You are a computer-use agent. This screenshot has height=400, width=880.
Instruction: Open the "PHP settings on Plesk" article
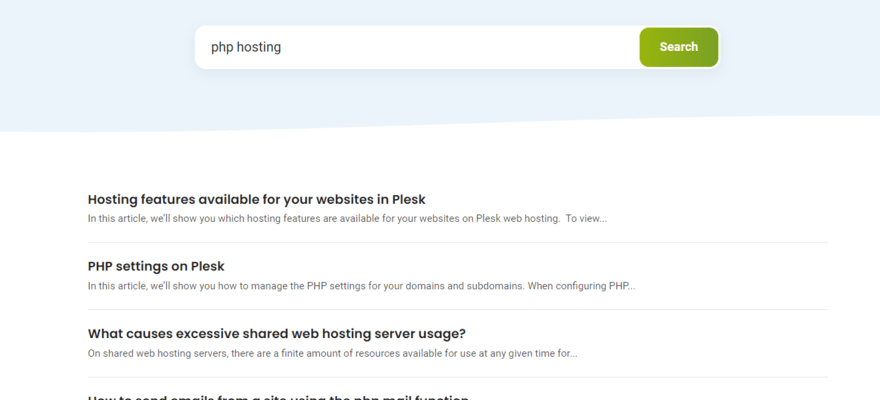click(156, 266)
